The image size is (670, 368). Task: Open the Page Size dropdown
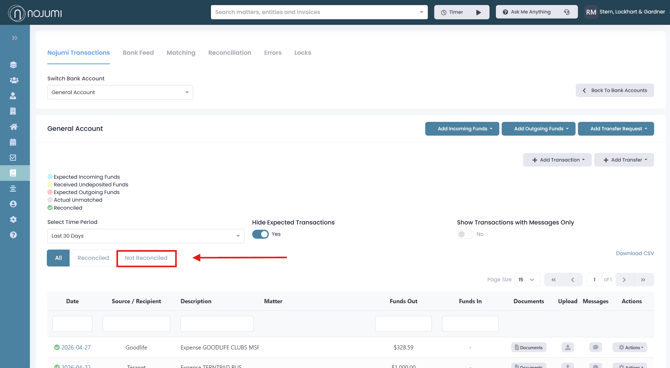tap(527, 280)
